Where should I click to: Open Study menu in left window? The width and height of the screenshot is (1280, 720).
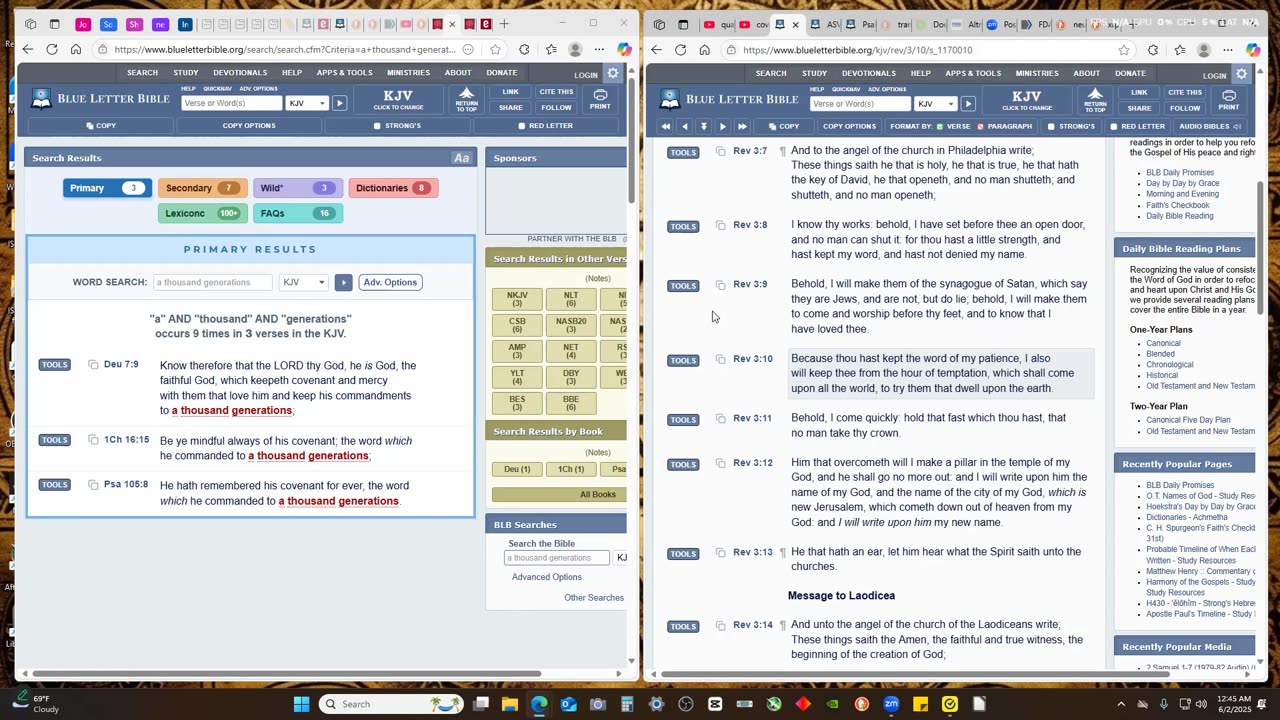click(186, 73)
